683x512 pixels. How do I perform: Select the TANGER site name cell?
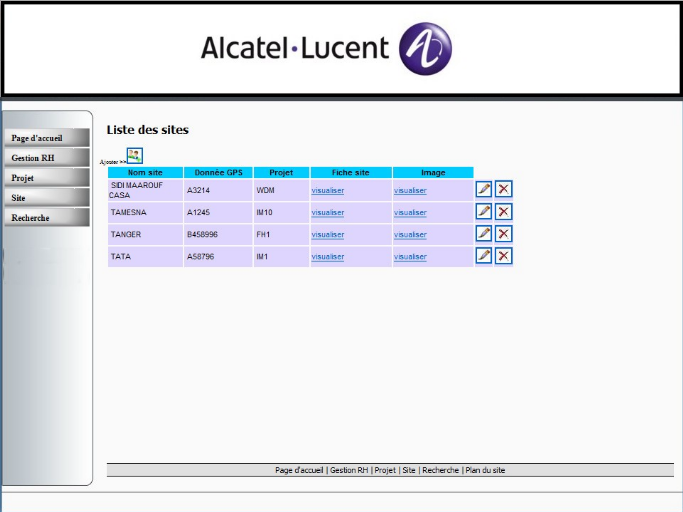(145, 234)
